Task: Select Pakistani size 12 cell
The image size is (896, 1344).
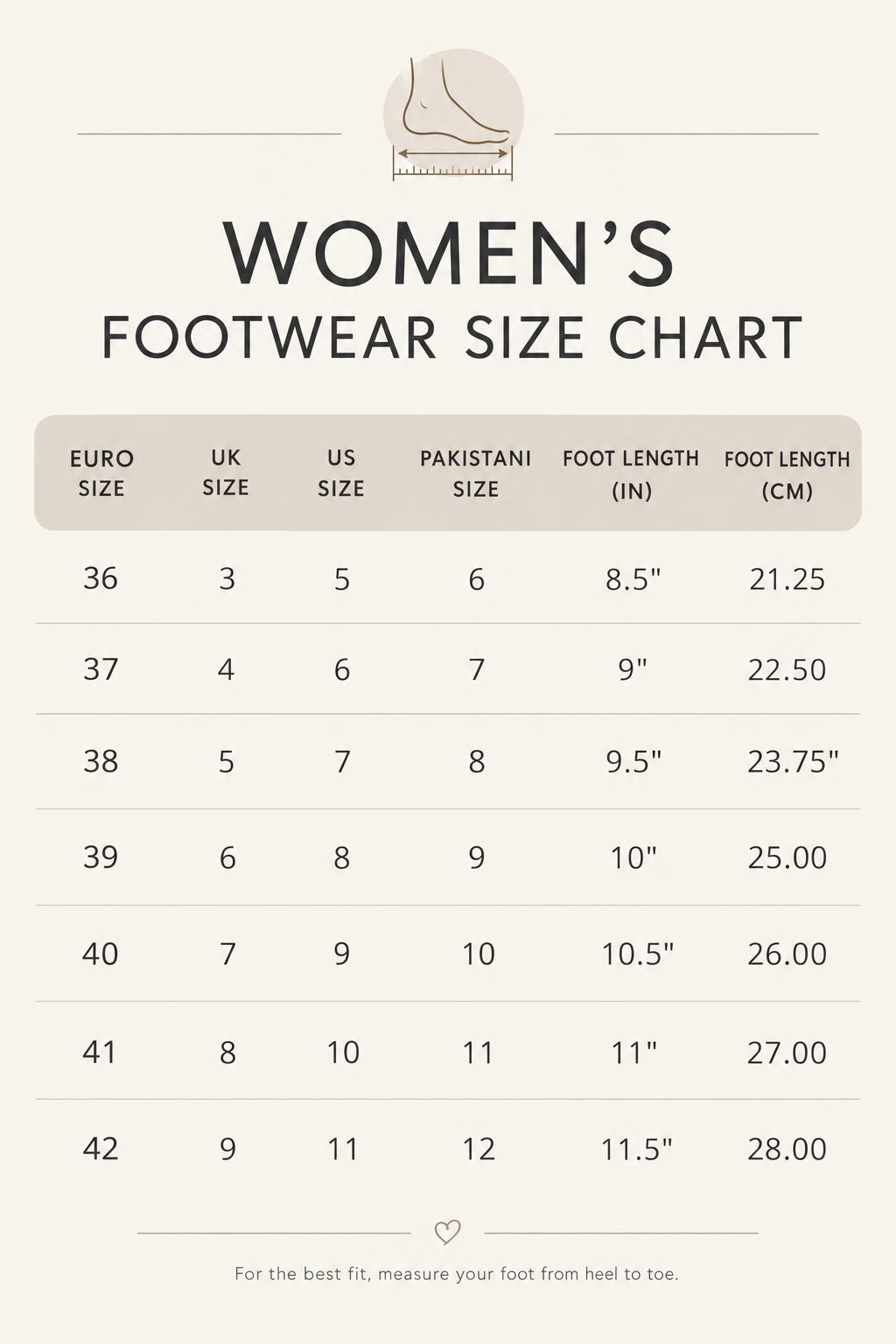Action: (x=478, y=1149)
